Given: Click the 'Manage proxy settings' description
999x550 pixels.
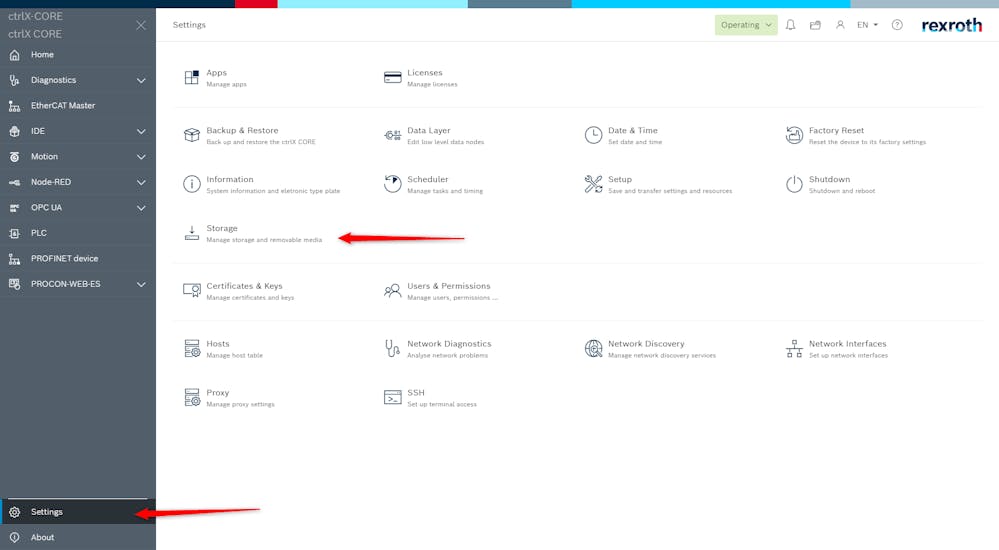Looking at the screenshot, I should pos(240,405).
